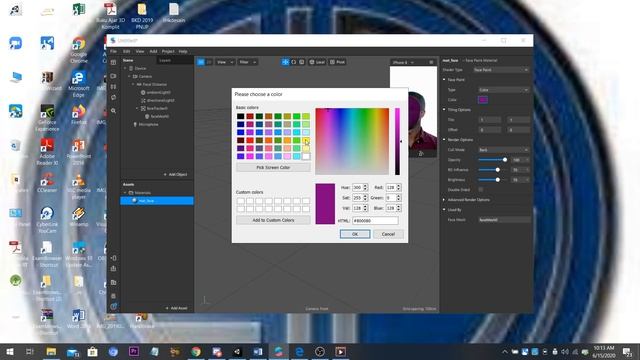Viewport: 640px width, 360px height.
Task: Click the search magnifier icon in left sidebar
Action: click(x=113, y=111)
